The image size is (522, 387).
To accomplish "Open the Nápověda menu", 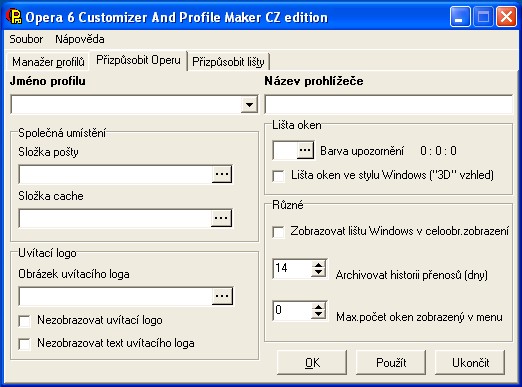I will tap(80, 39).
